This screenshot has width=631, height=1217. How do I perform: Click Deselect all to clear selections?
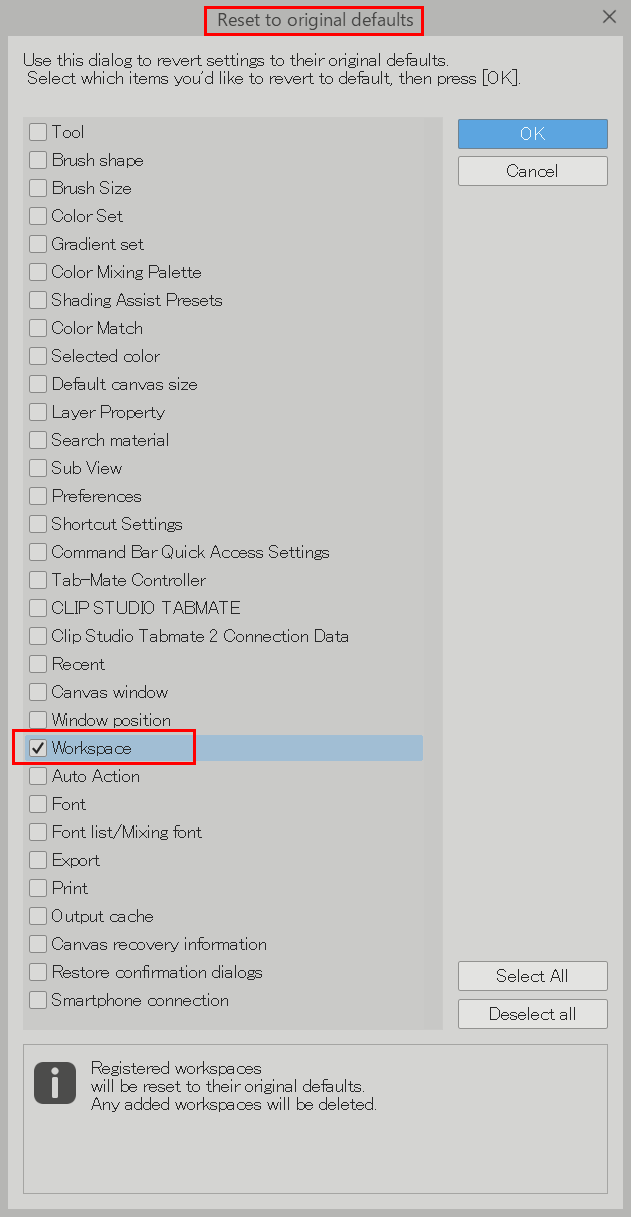point(532,1013)
